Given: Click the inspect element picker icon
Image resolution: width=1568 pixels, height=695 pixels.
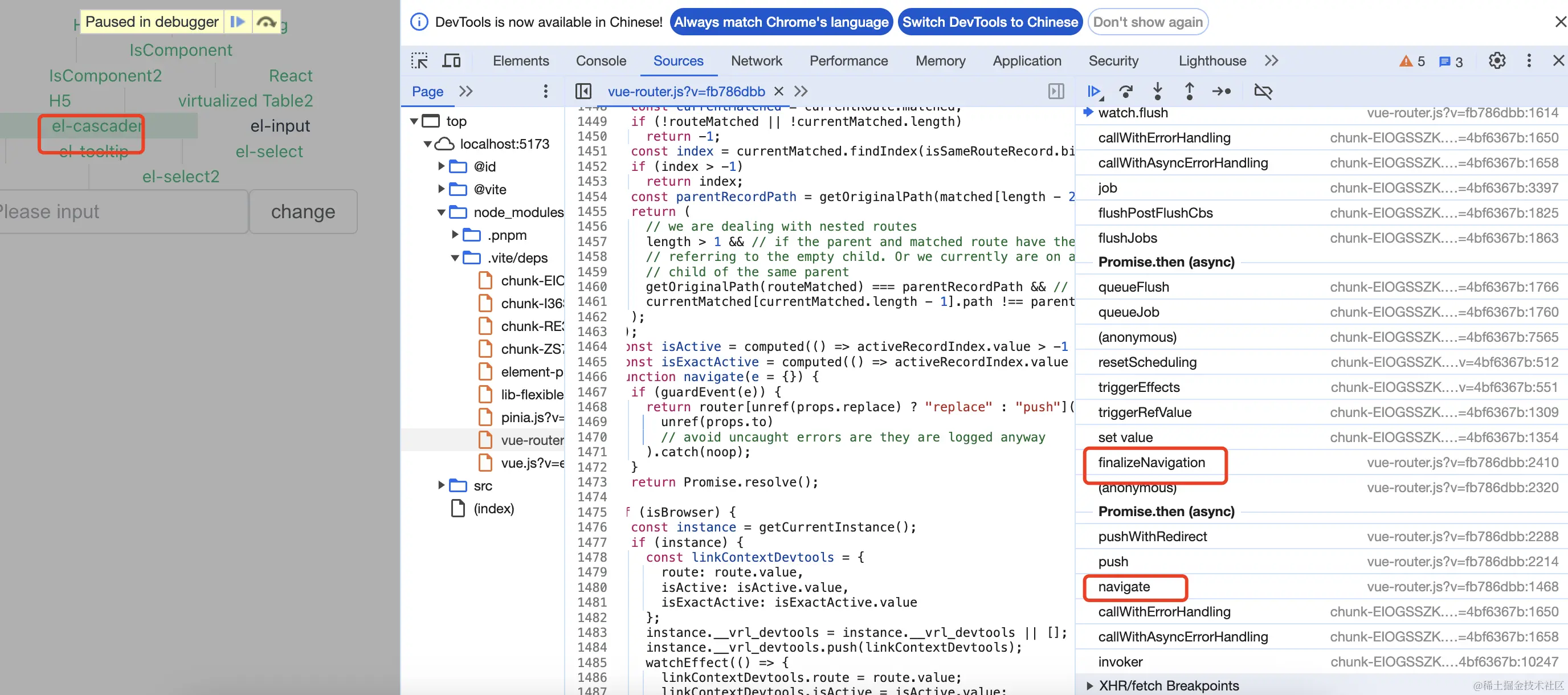Looking at the screenshot, I should pos(419,61).
